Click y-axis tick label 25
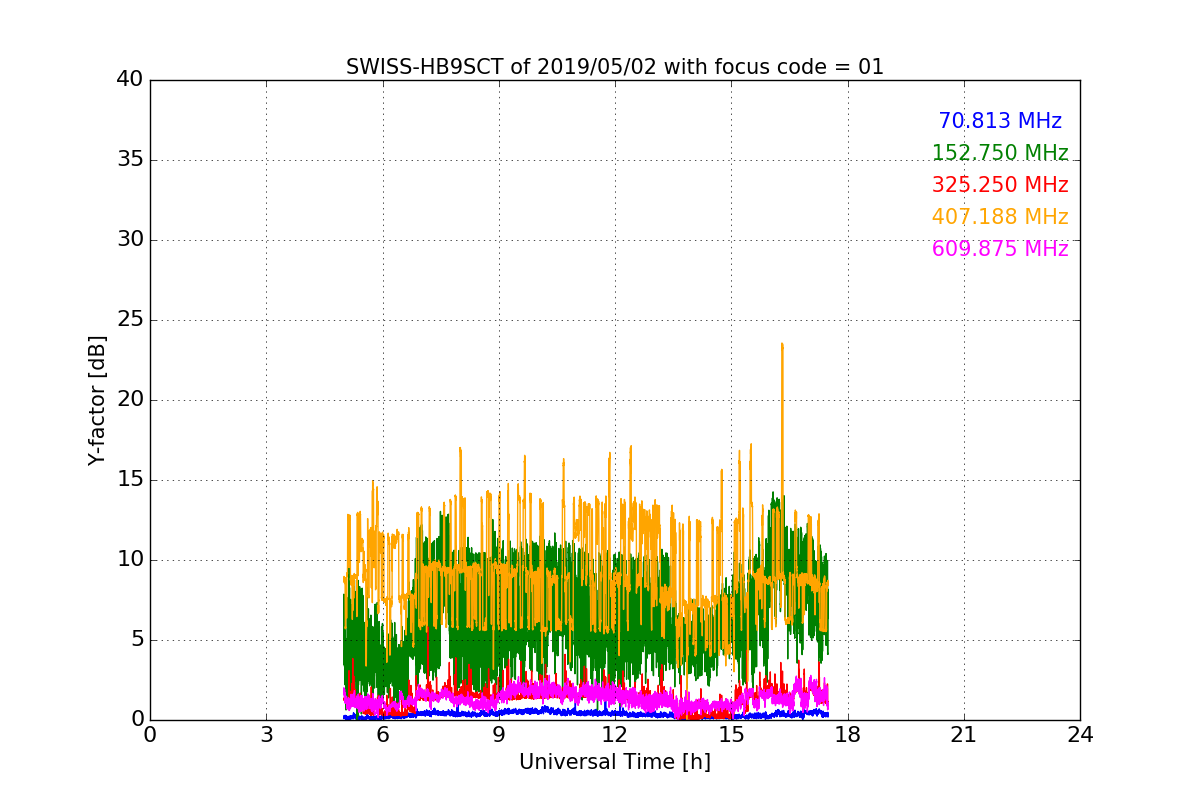 pyautogui.click(x=130, y=320)
